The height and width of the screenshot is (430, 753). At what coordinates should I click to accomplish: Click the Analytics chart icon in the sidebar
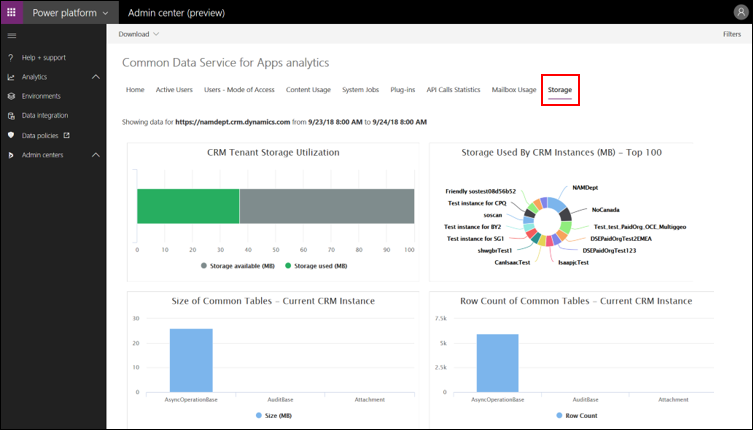point(11,77)
